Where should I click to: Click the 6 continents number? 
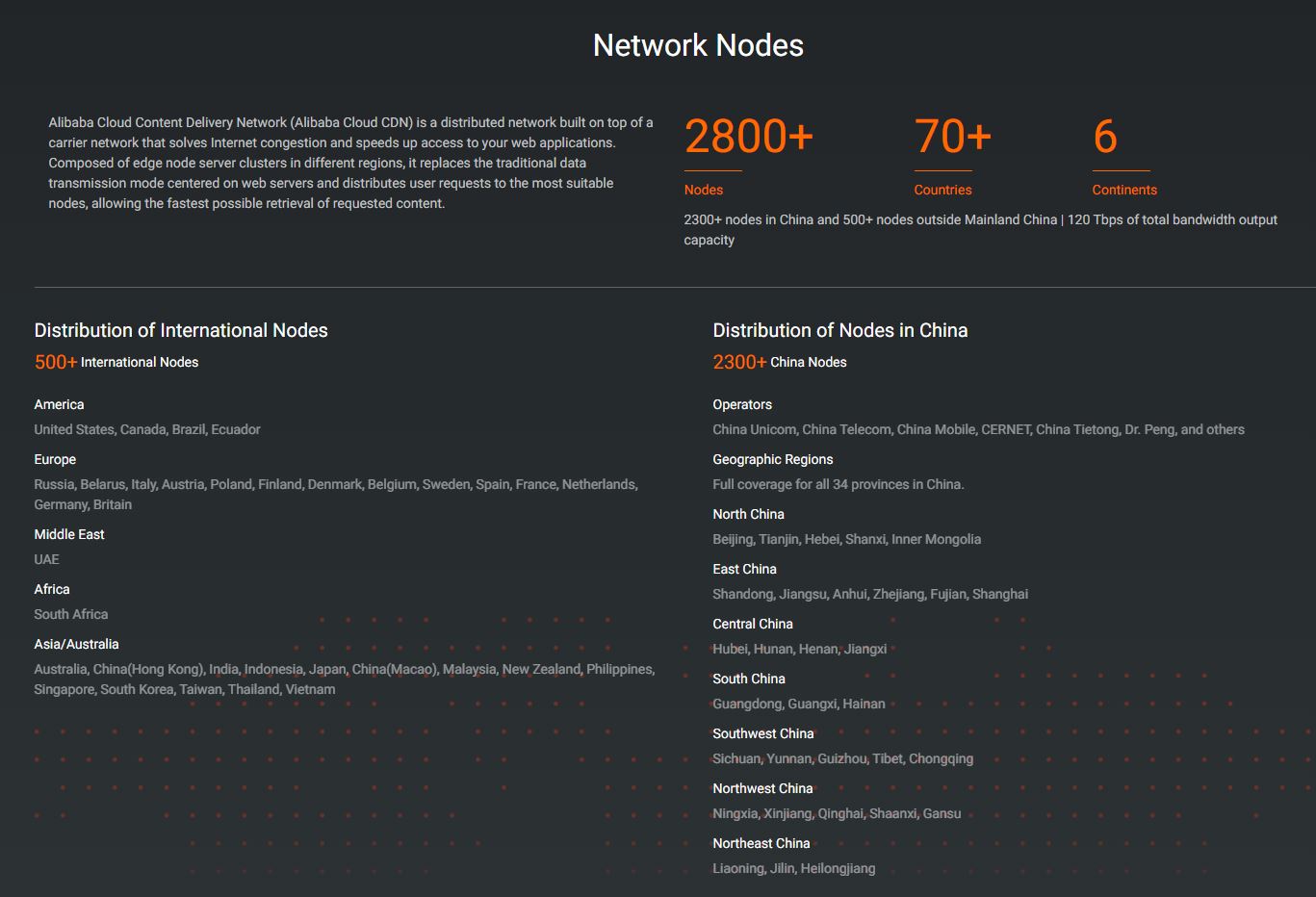click(1104, 137)
